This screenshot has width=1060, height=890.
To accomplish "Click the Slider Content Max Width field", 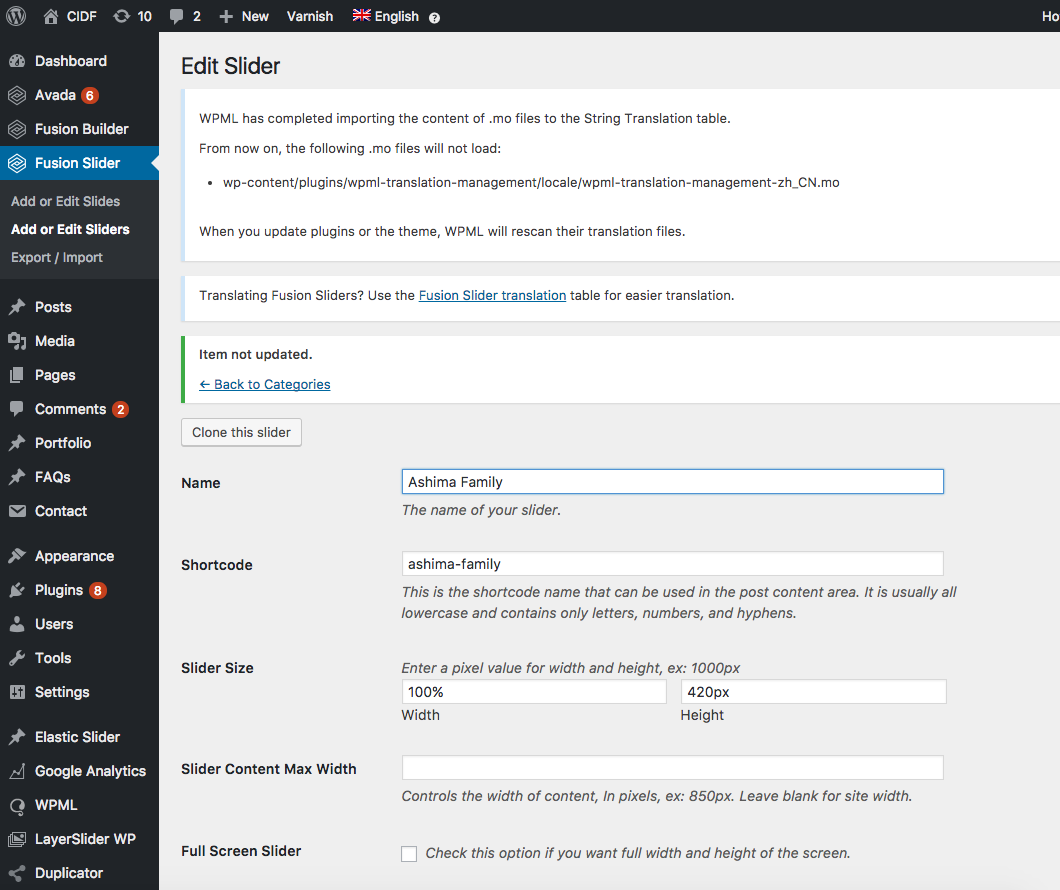I will click(673, 768).
